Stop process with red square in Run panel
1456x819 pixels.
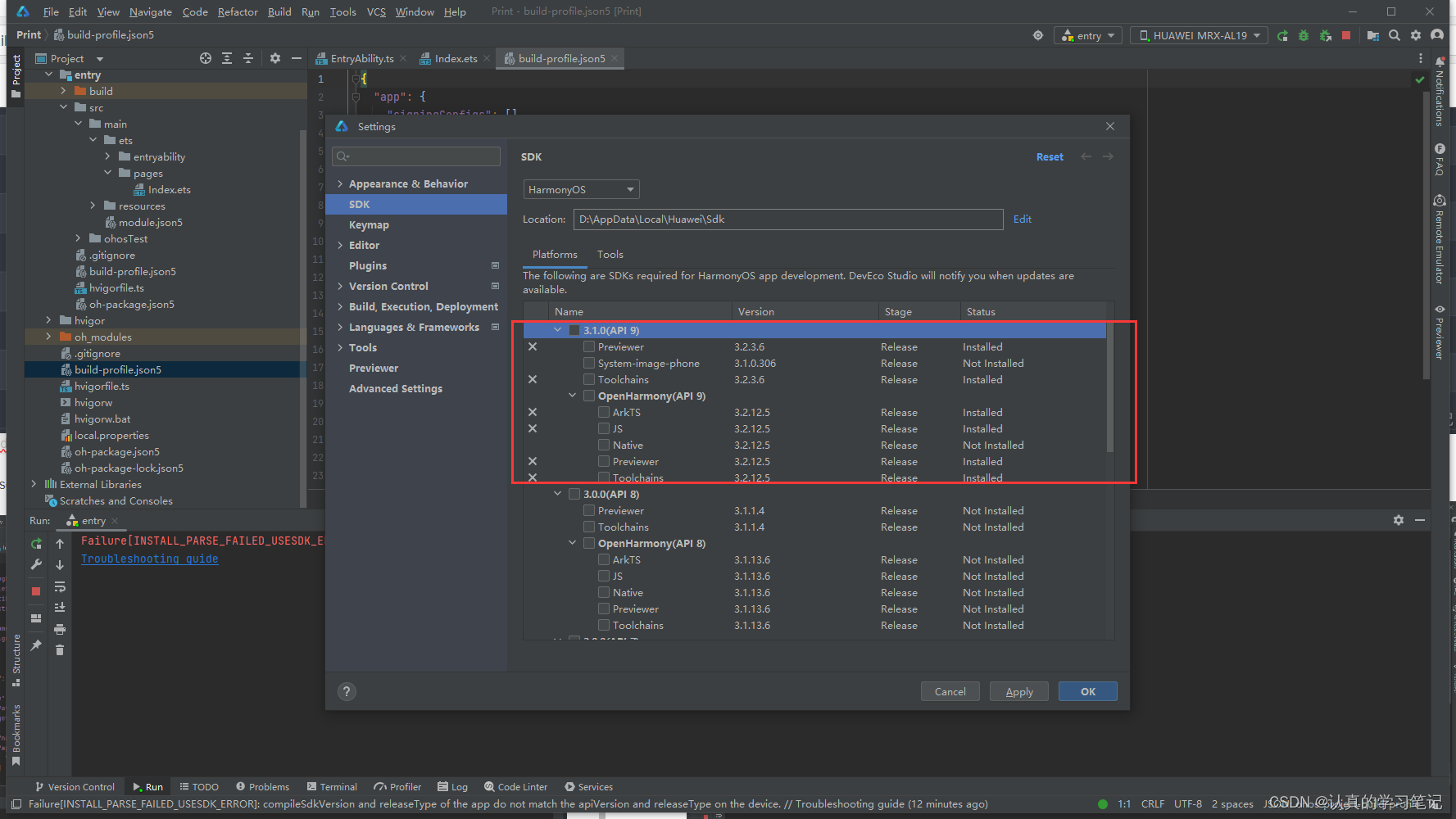click(x=36, y=591)
